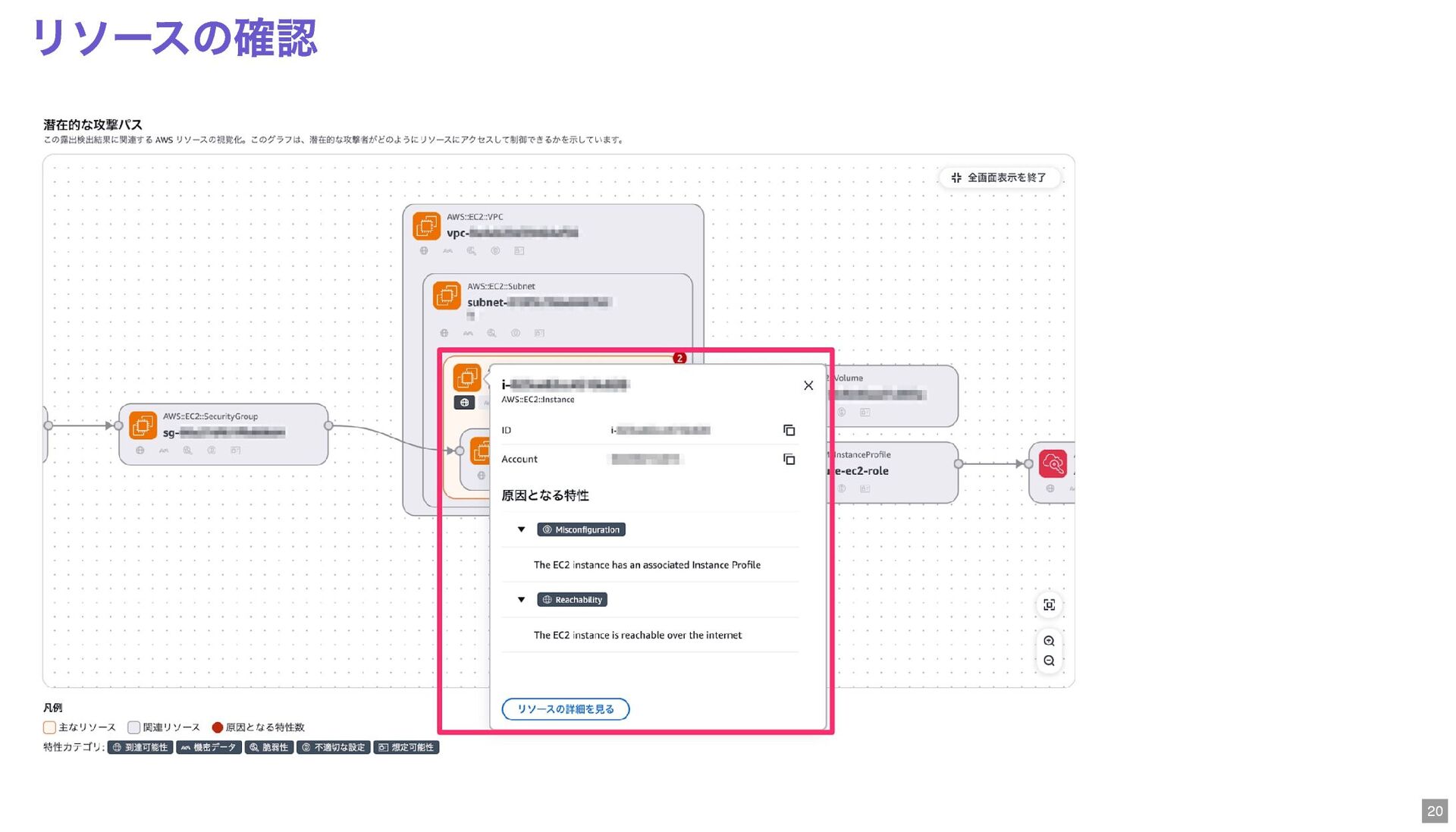
Task: Click sensitive data icon under SecurityGroup node
Action: pyautogui.click(x=164, y=451)
